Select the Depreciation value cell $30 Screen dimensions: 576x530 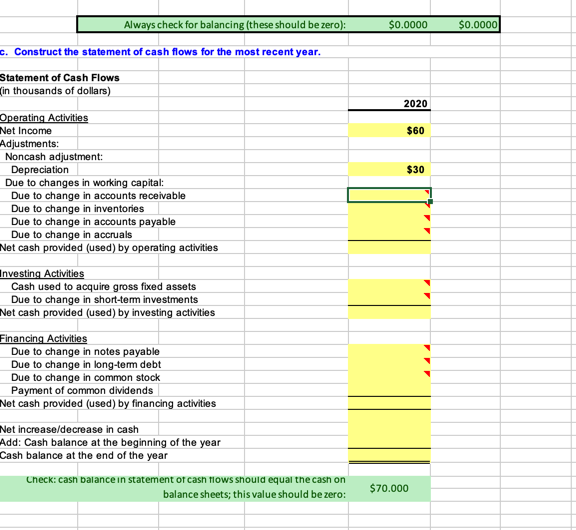(389, 170)
